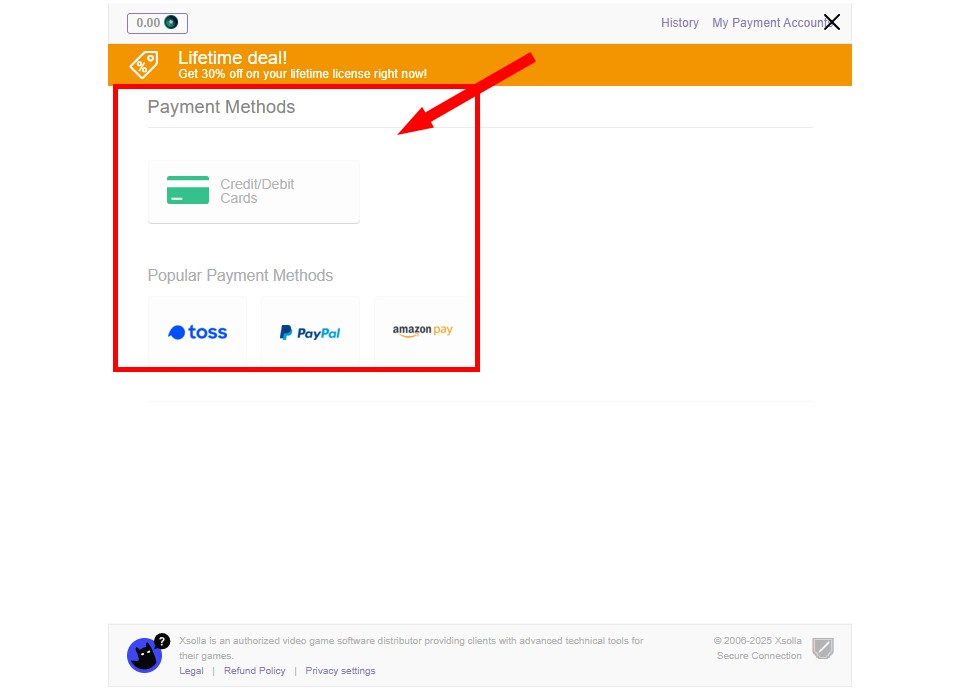Click the green credit card icon
This screenshot has width=960, height=690.
(188, 191)
